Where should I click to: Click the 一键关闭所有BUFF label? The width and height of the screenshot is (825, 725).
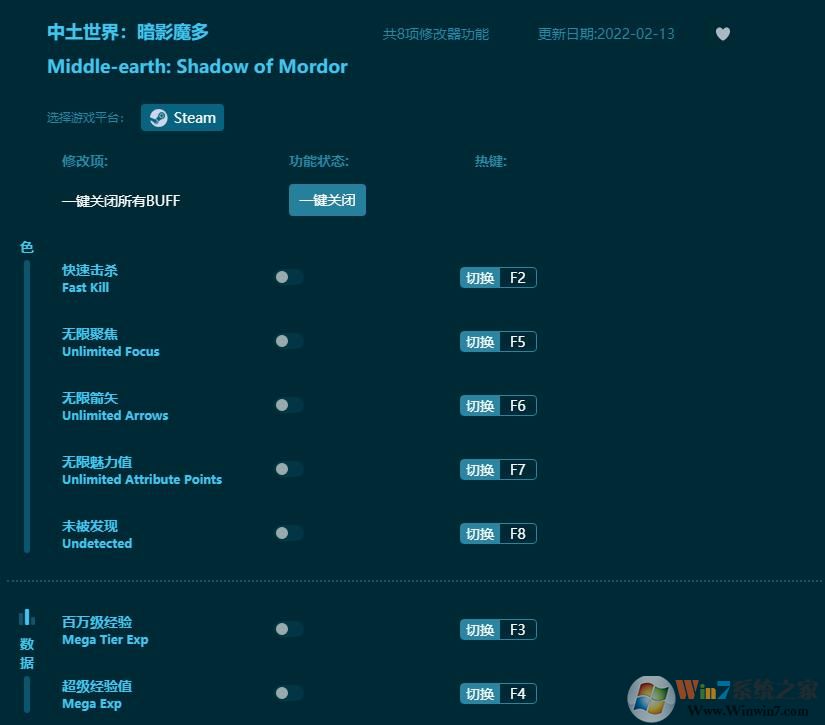121,200
